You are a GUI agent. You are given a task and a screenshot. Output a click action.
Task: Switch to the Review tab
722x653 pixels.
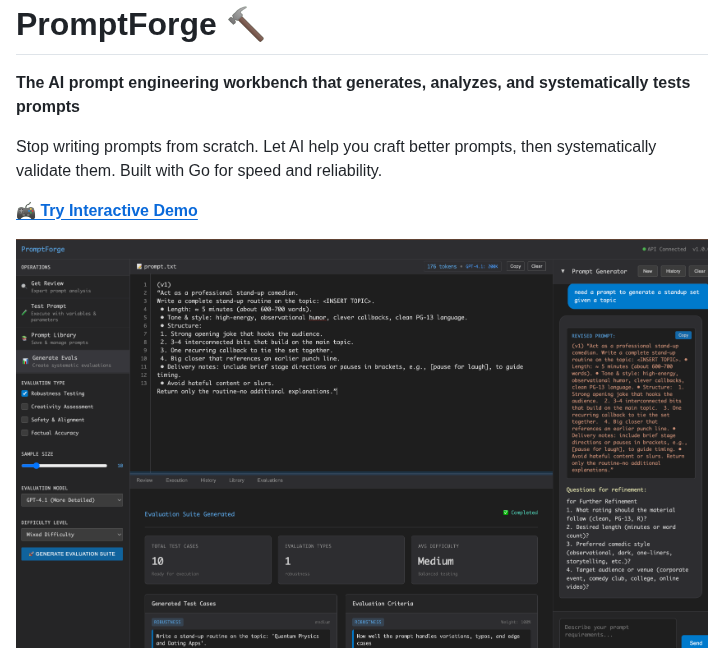click(x=144, y=480)
